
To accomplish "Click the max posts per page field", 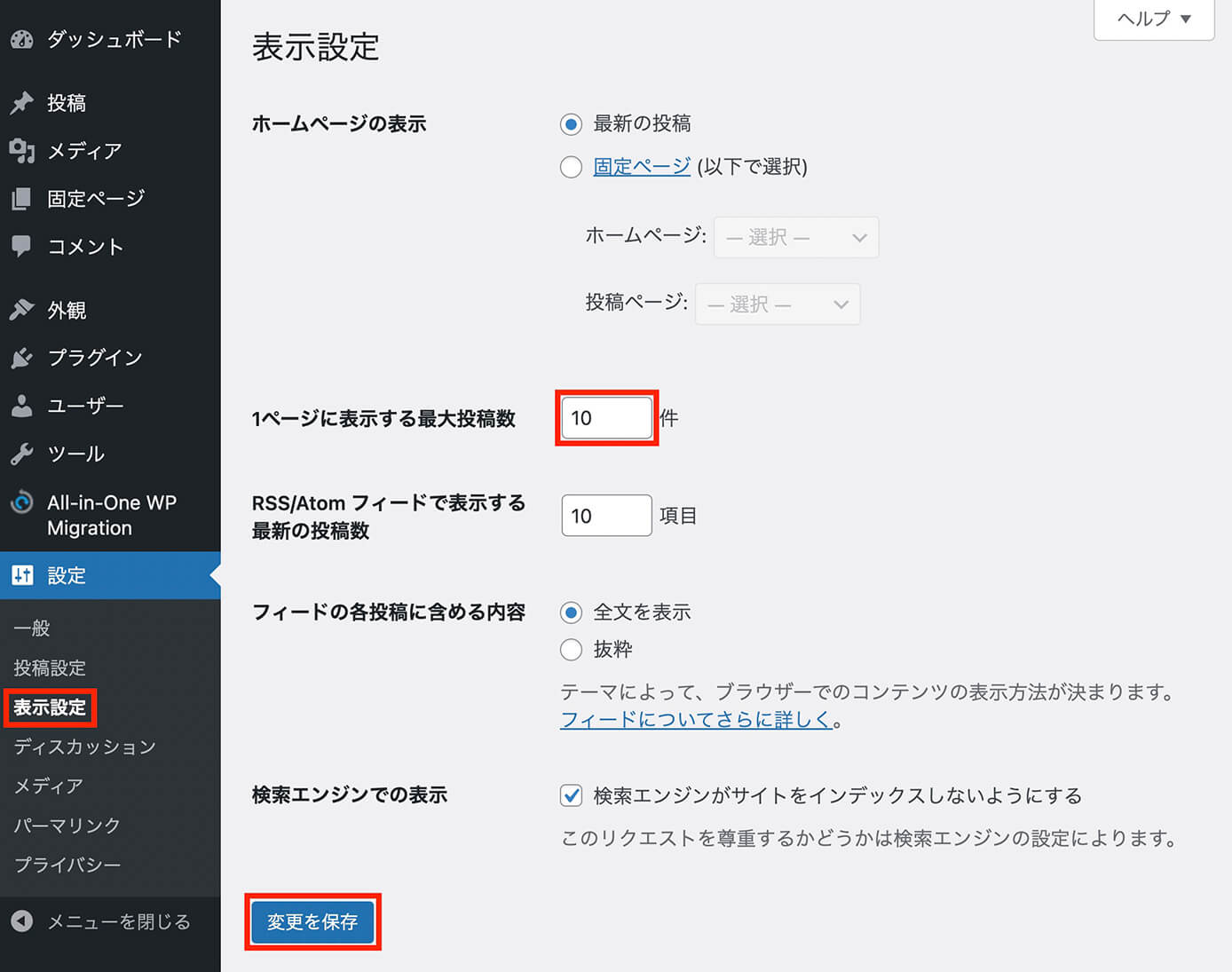I will tap(607, 418).
